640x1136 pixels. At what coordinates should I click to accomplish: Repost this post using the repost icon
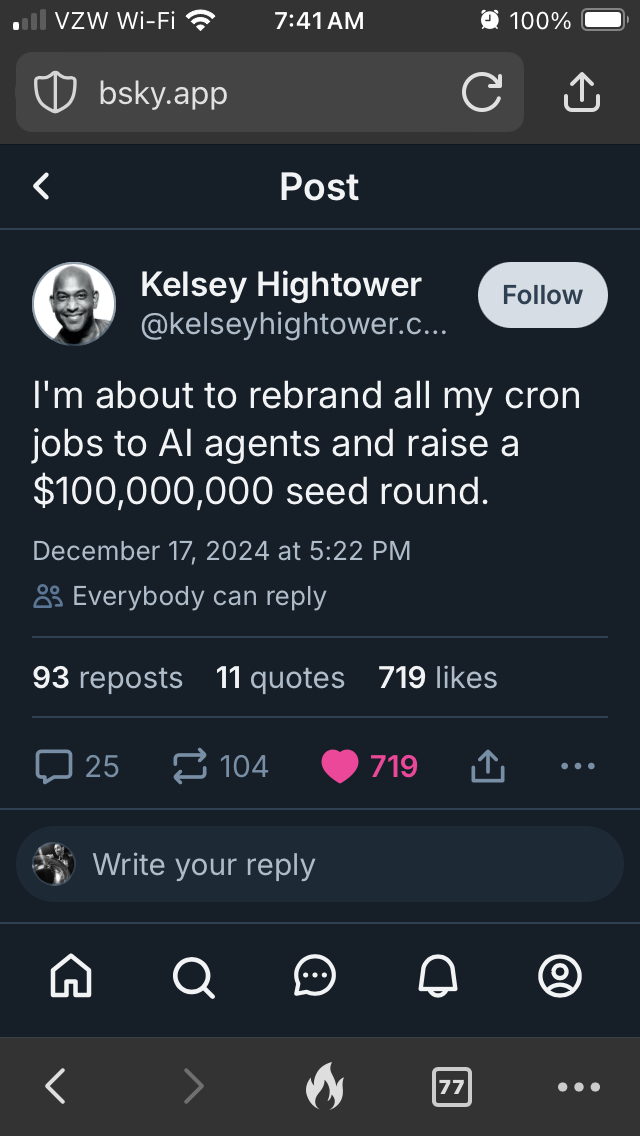(189, 766)
